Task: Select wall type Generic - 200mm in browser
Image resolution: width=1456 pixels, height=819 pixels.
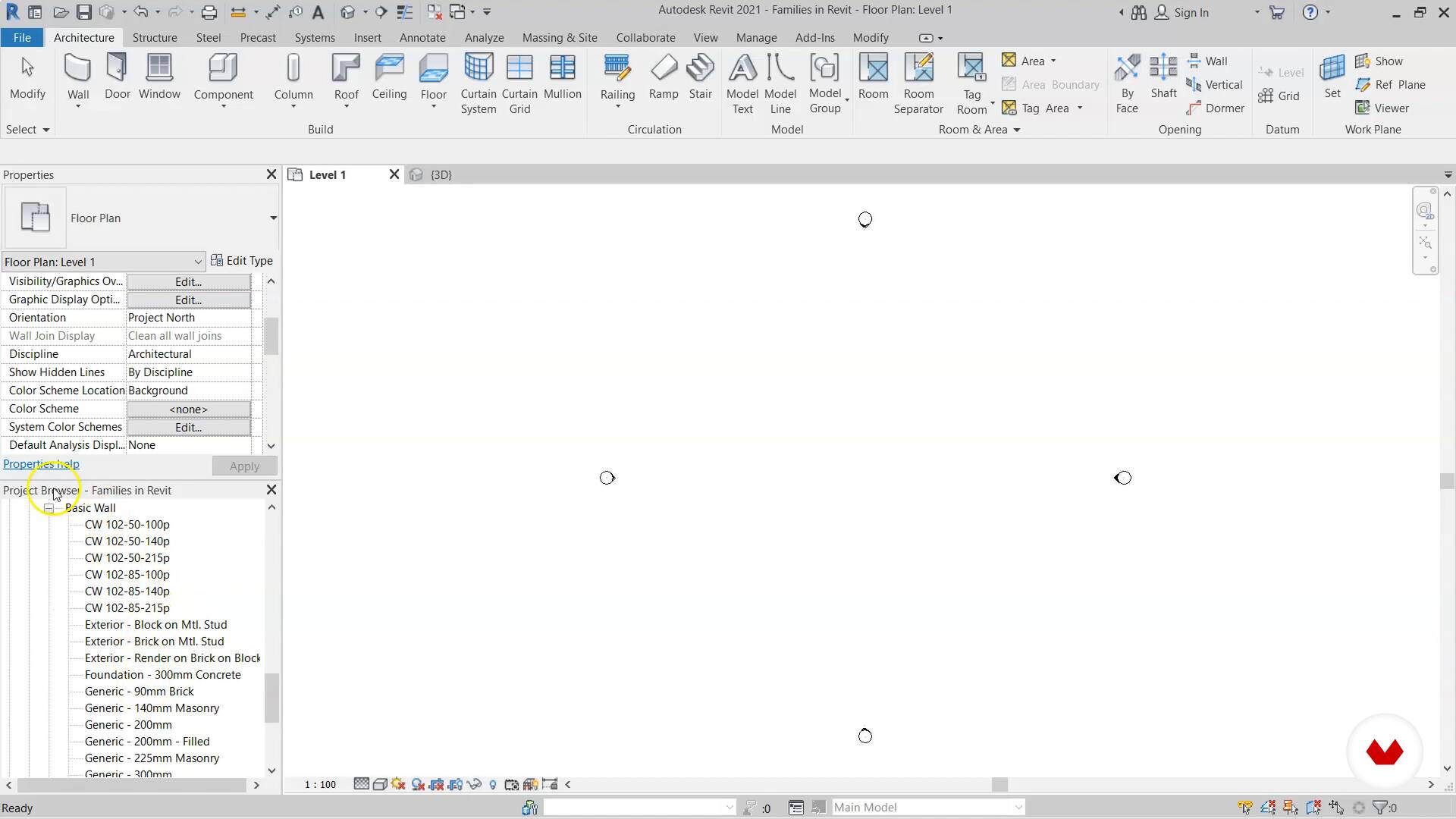Action: (128, 725)
